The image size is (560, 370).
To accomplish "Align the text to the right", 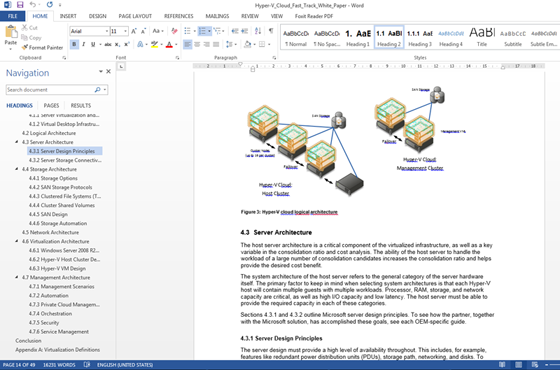I will 206,44.
